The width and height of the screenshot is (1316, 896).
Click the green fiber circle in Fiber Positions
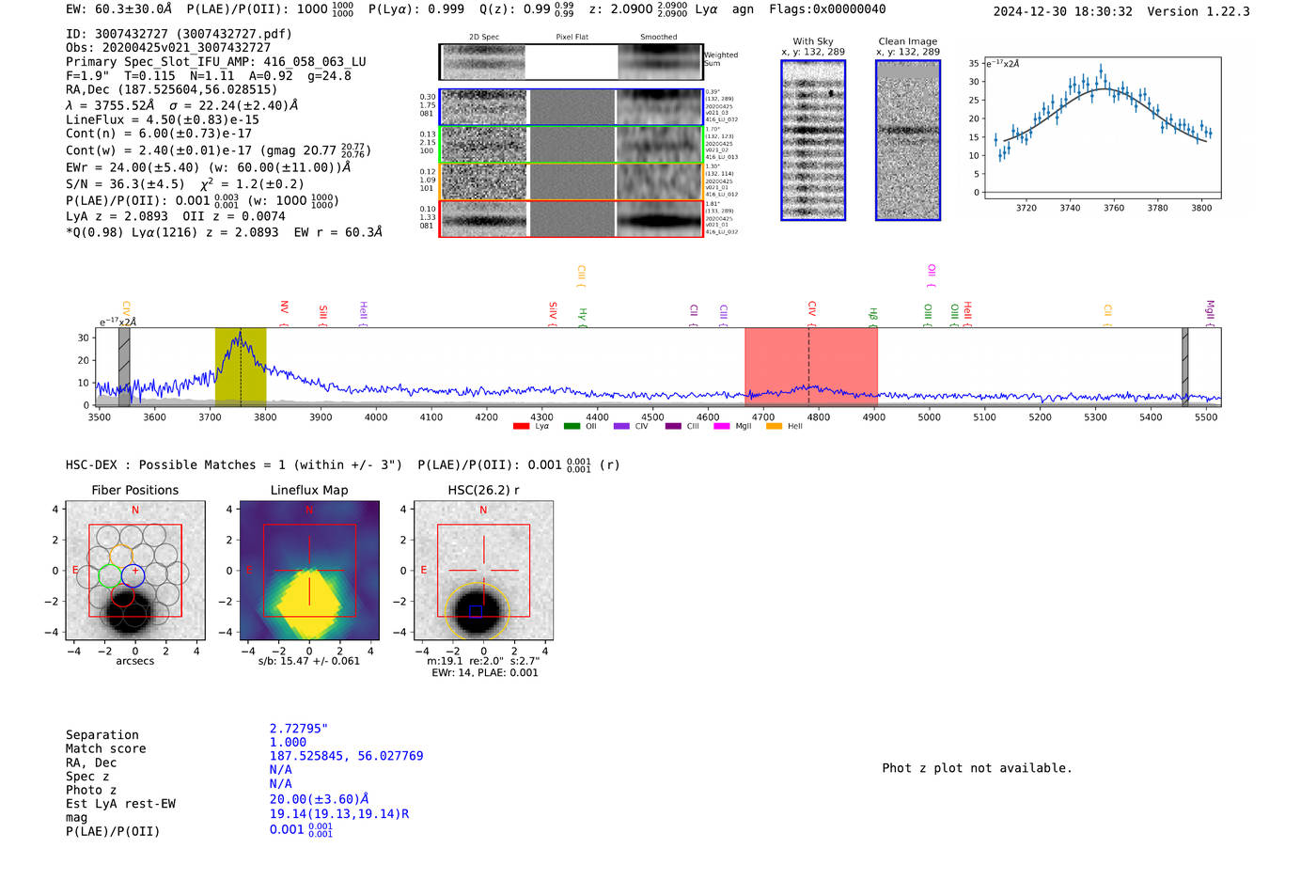tap(110, 575)
